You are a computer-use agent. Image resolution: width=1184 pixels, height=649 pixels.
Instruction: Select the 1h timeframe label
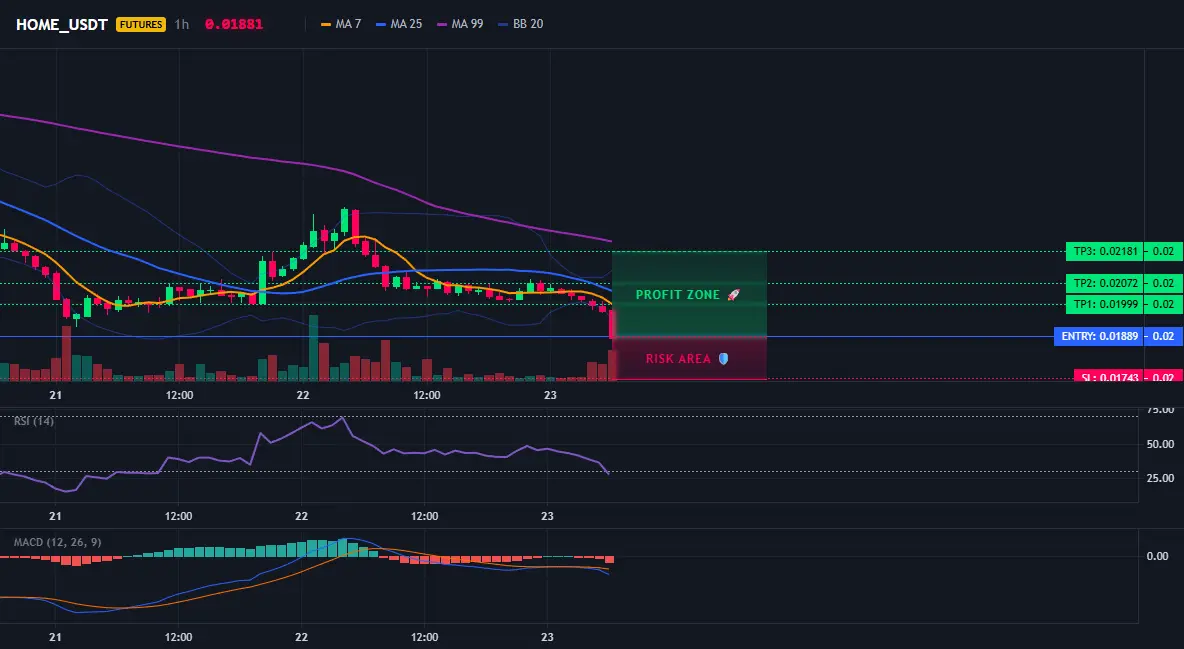point(181,24)
